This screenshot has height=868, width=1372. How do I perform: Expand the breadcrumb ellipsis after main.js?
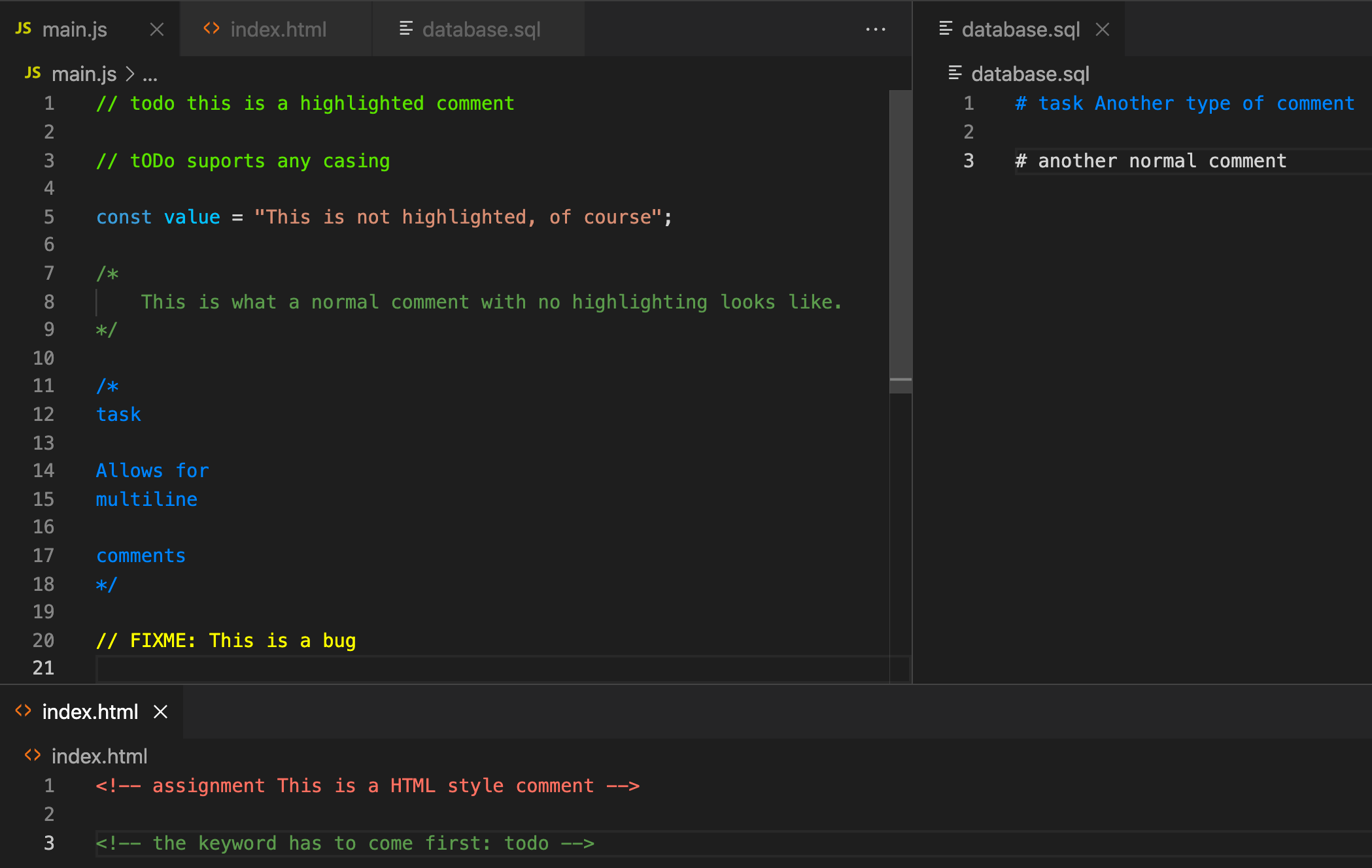coord(150,75)
